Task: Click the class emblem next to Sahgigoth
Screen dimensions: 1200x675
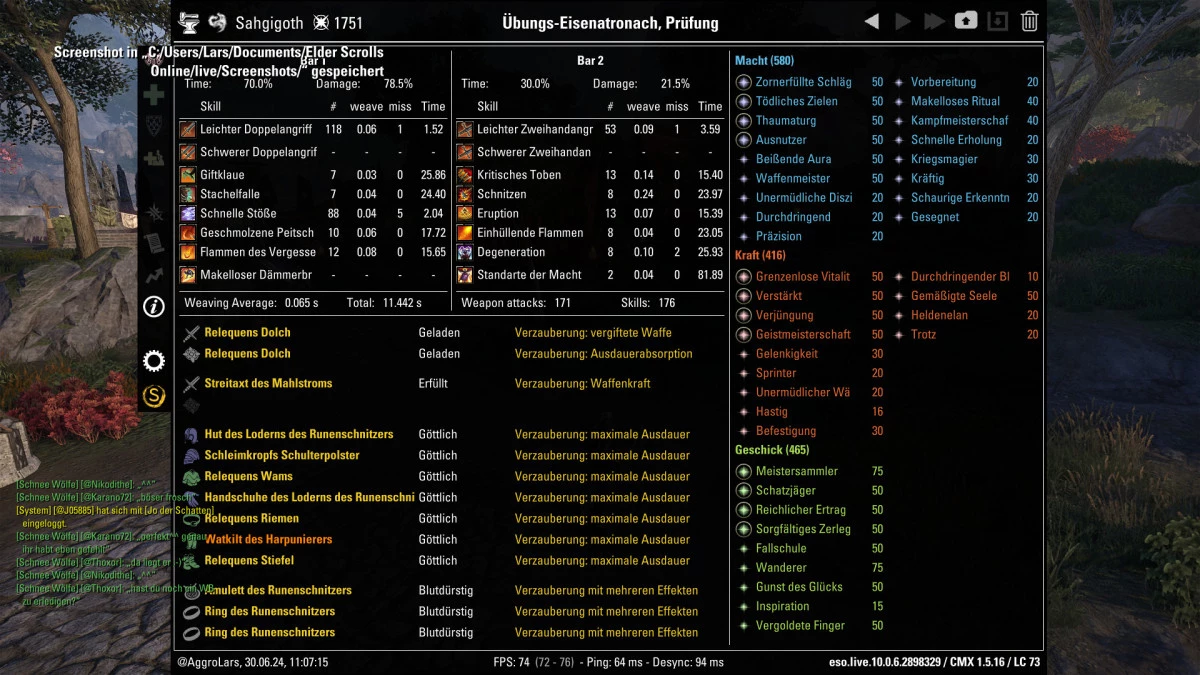Action: coord(218,22)
